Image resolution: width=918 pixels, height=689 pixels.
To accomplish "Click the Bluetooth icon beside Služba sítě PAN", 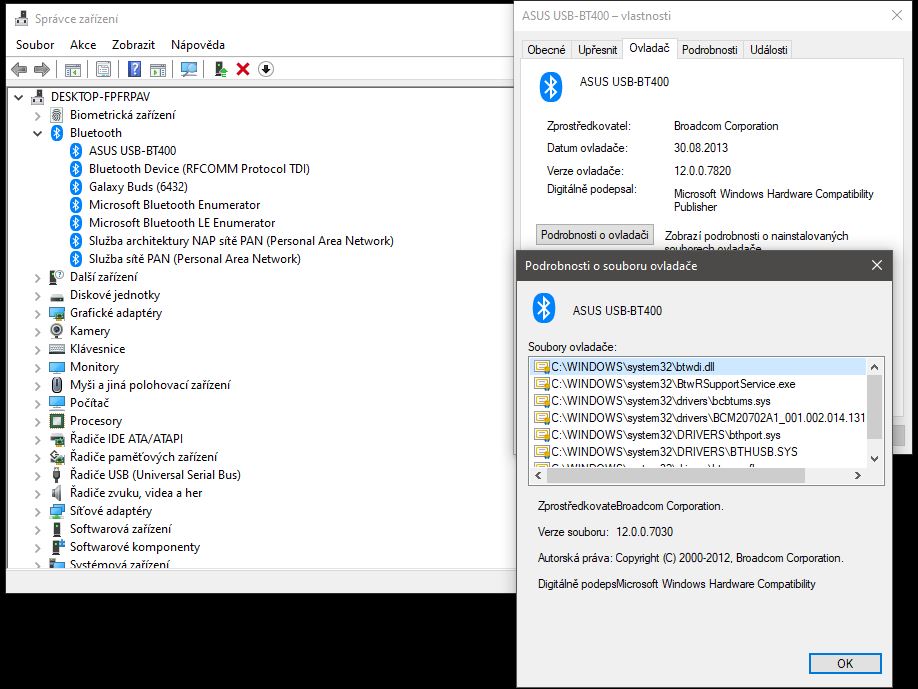I will click(x=76, y=259).
